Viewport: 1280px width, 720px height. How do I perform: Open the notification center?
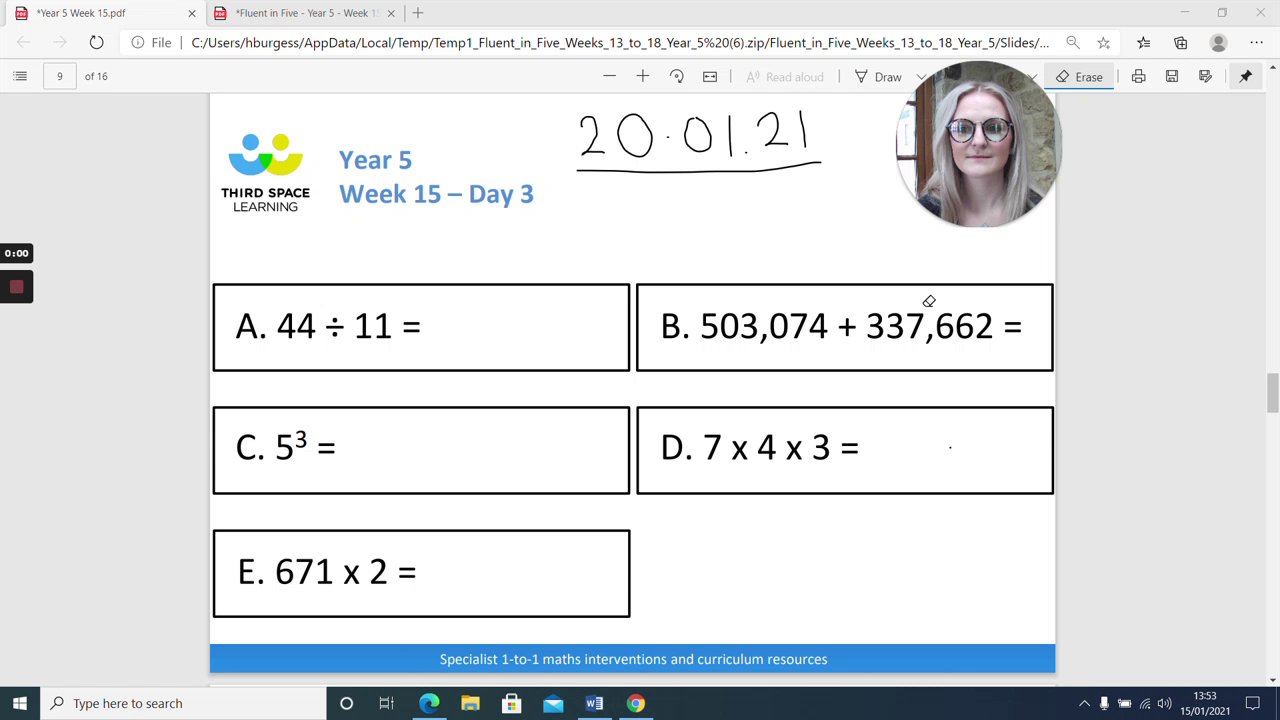pos(1256,703)
